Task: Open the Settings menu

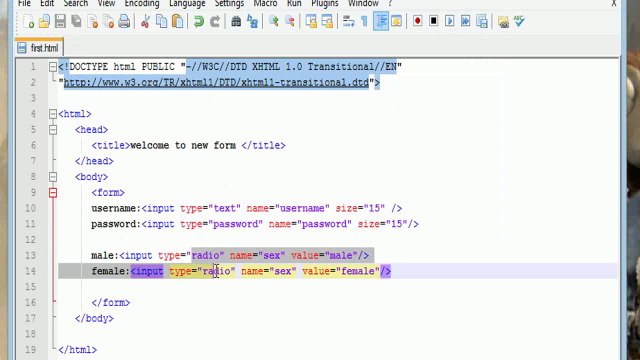Action: pyautogui.click(x=229, y=4)
